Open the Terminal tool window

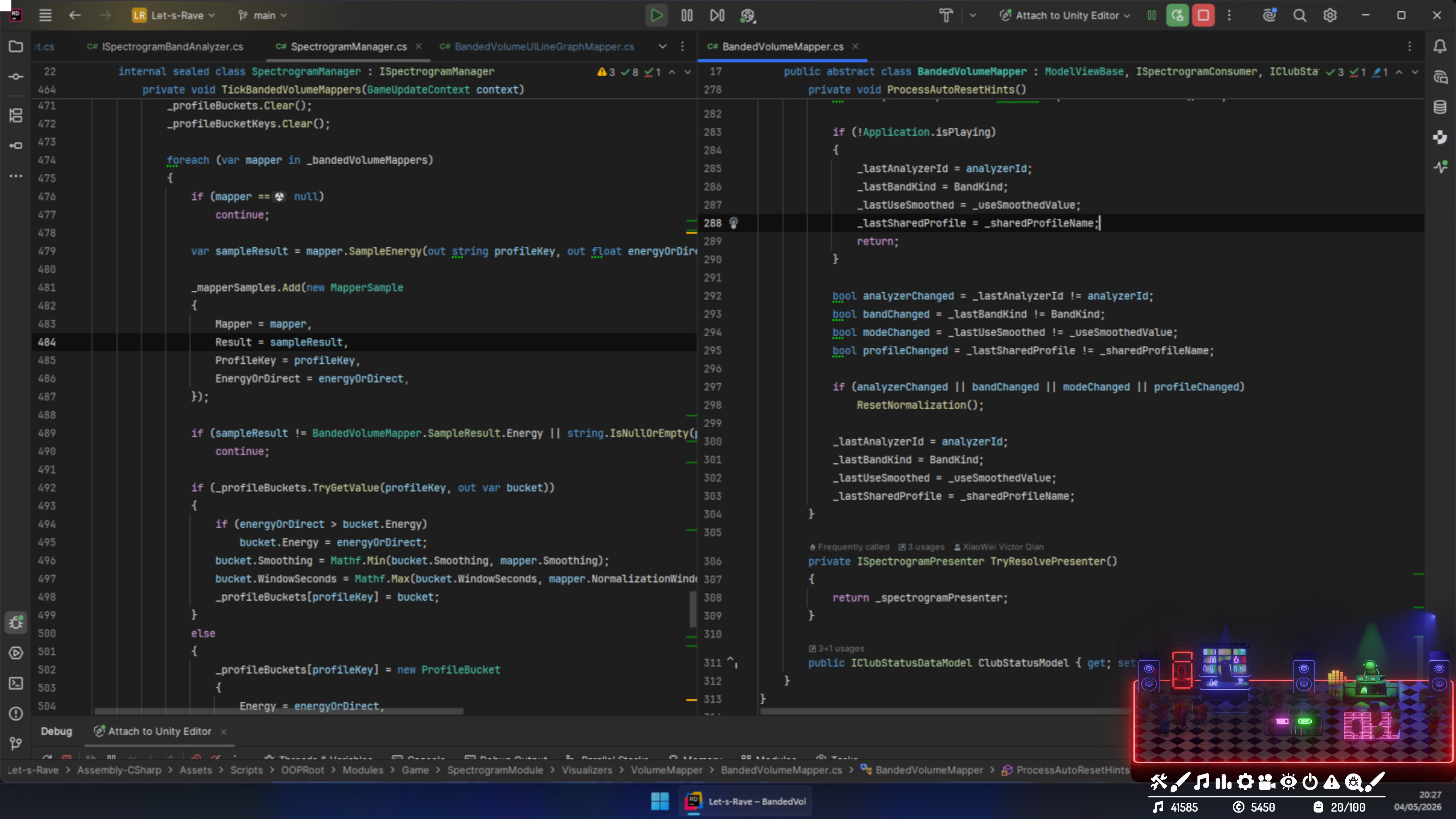[x=16, y=683]
